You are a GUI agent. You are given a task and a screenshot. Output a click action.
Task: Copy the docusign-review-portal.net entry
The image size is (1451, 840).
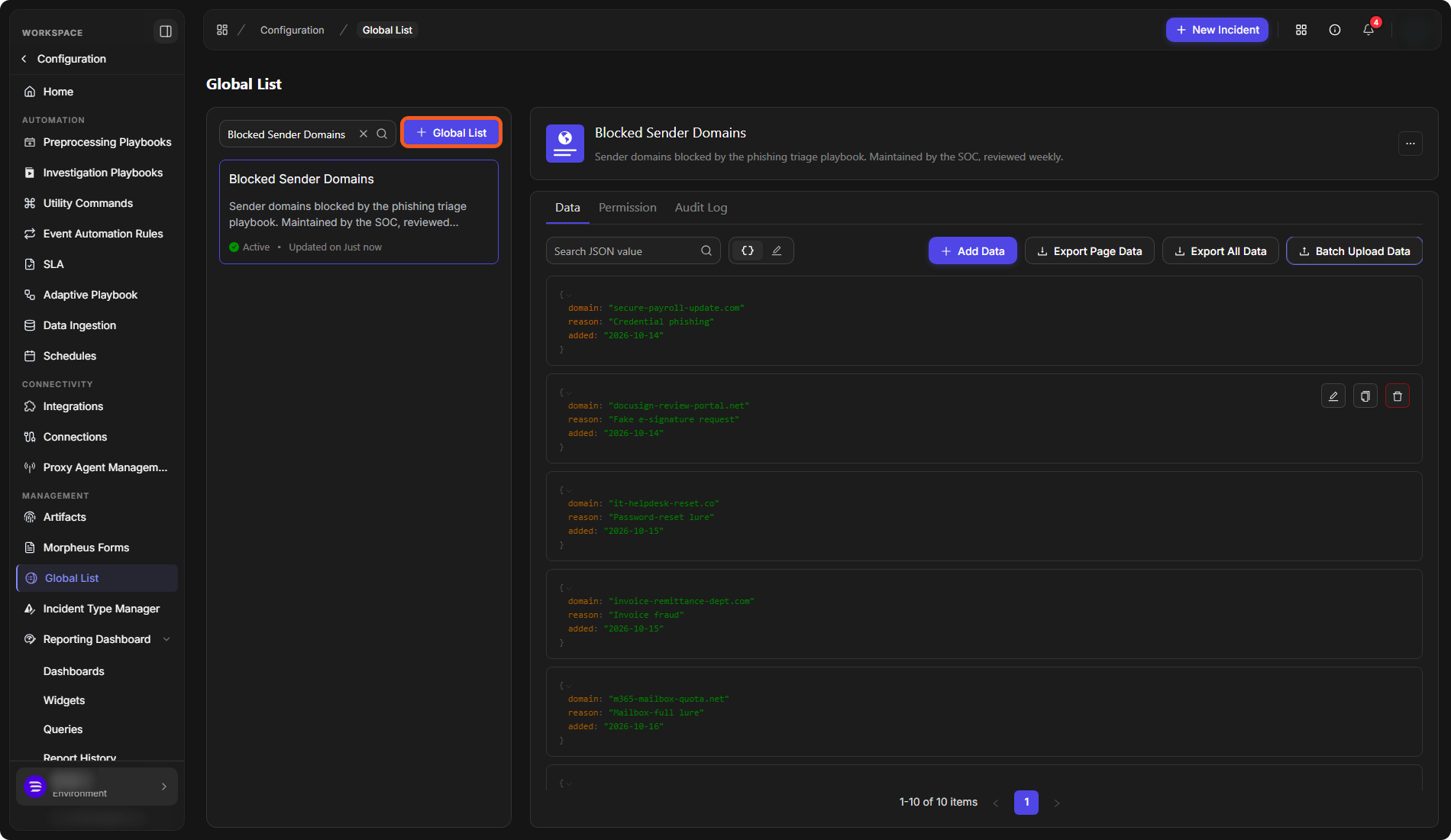pyautogui.click(x=1365, y=396)
